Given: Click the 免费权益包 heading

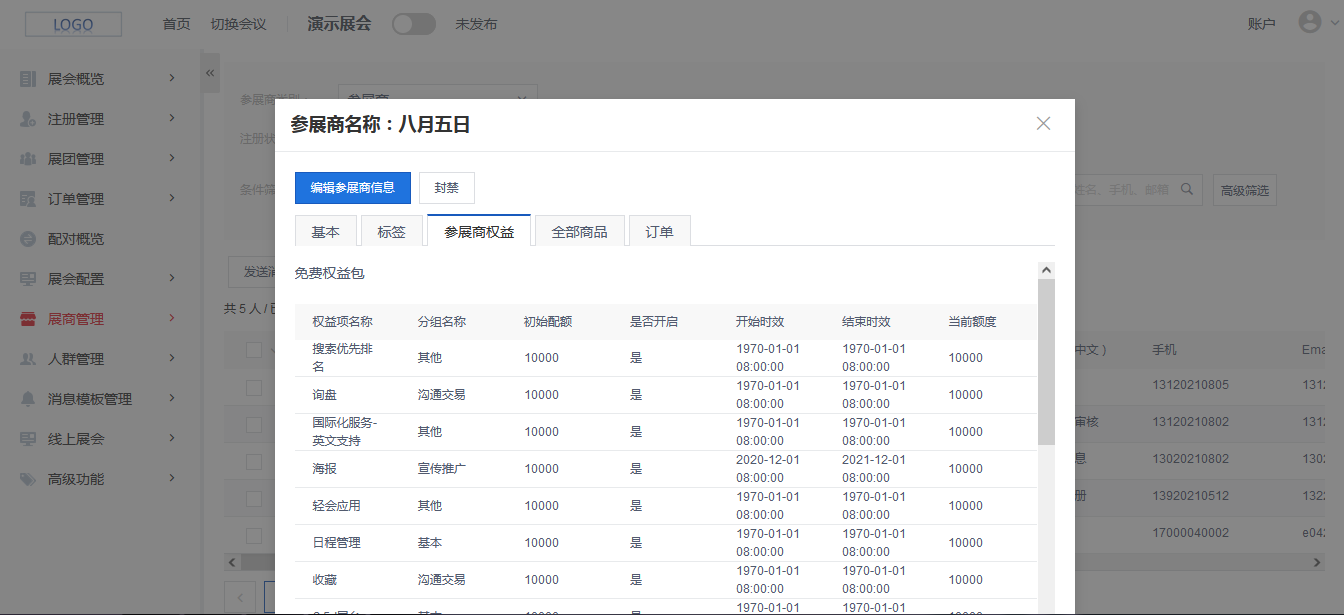Looking at the screenshot, I should tap(329, 272).
